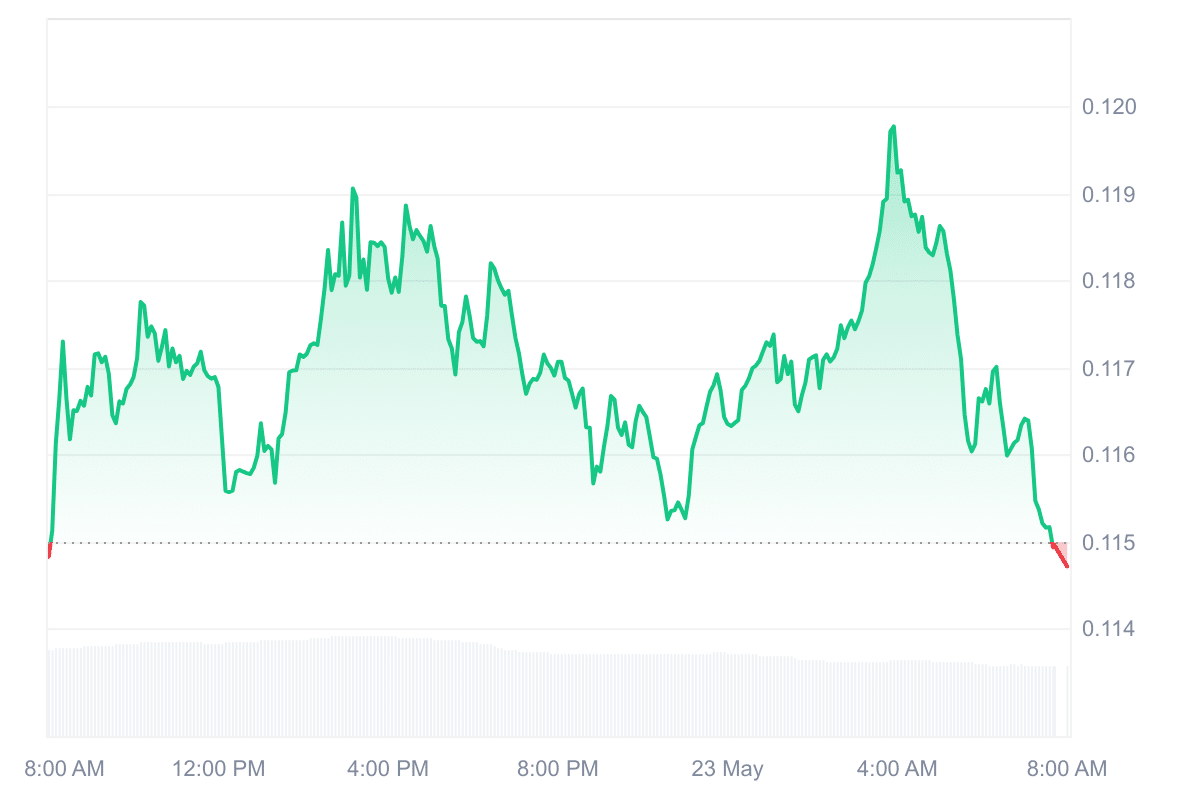The width and height of the screenshot is (1200, 800).
Task: Click the highest price peak near 0.120
Action: pyautogui.click(x=892, y=127)
